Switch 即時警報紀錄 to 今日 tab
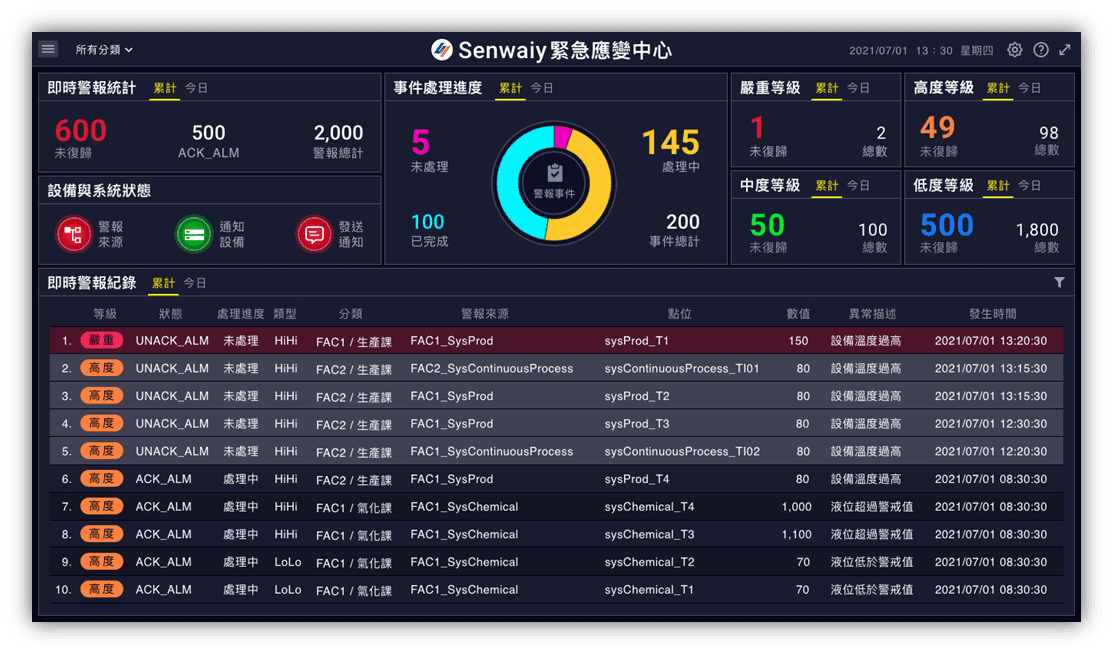The height and width of the screenshot is (654, 1113). (x=195, y=283)
